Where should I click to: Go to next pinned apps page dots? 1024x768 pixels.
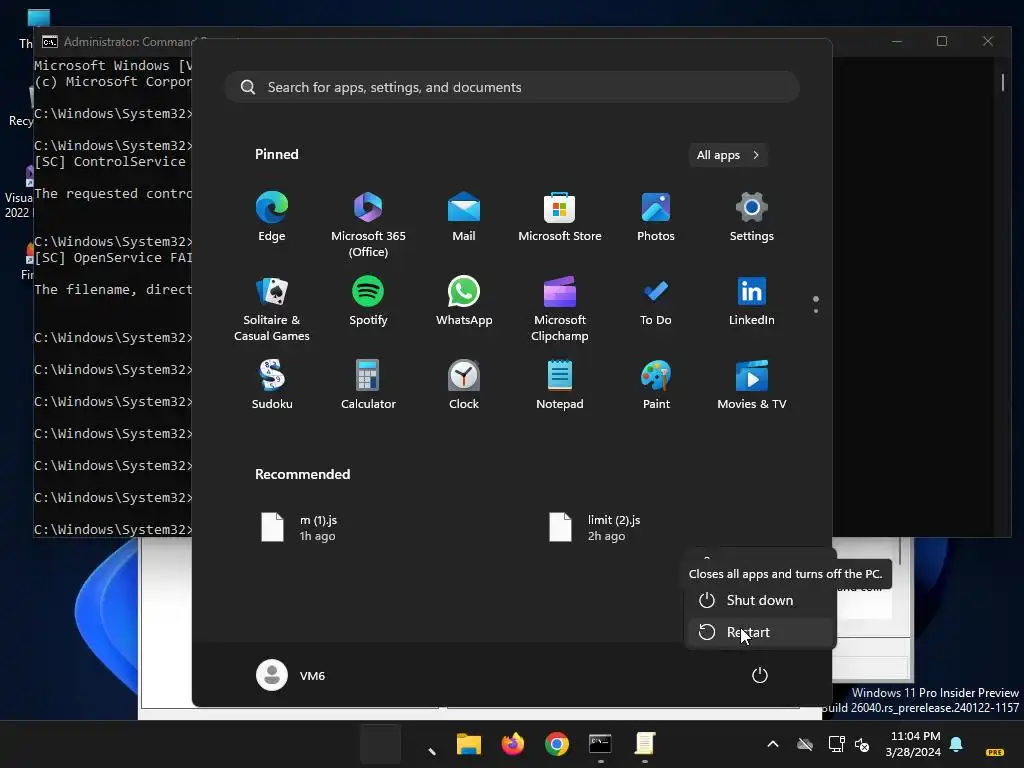tap(816, 305)
